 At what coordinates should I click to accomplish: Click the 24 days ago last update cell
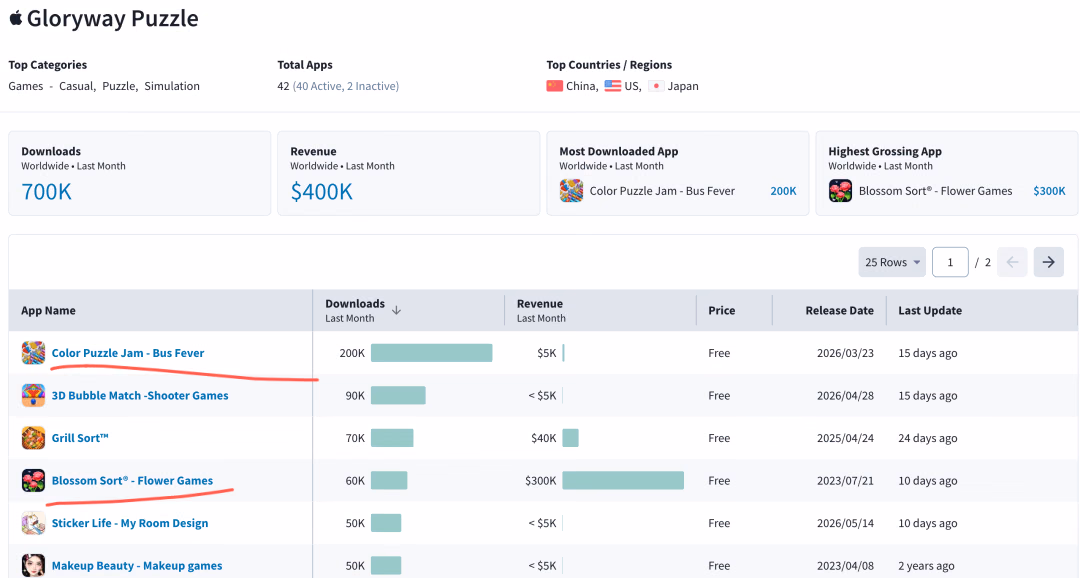point(928,438)
